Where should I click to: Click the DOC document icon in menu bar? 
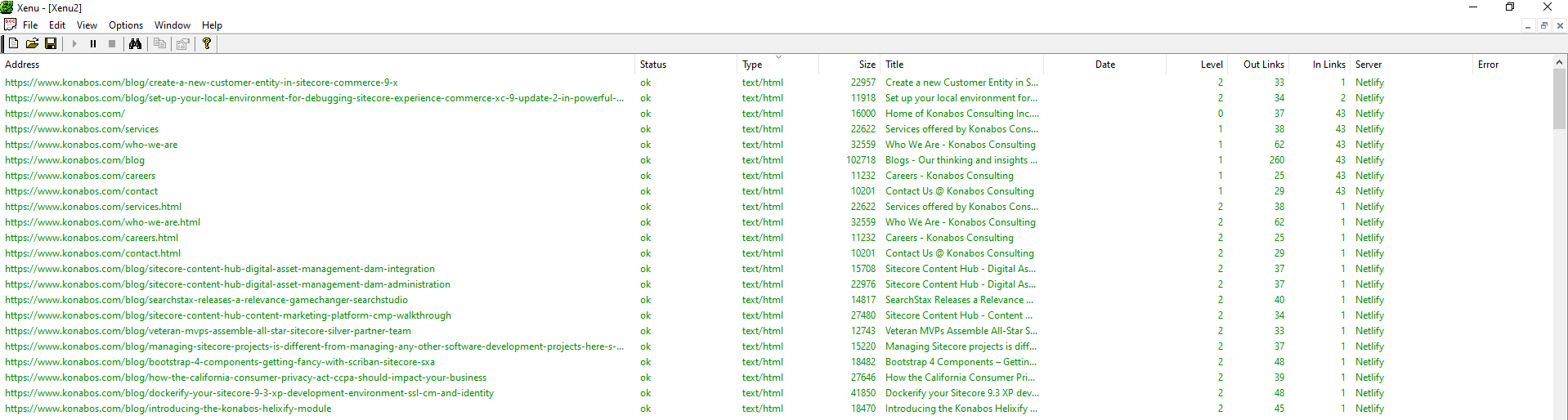(x=10, y=25)
